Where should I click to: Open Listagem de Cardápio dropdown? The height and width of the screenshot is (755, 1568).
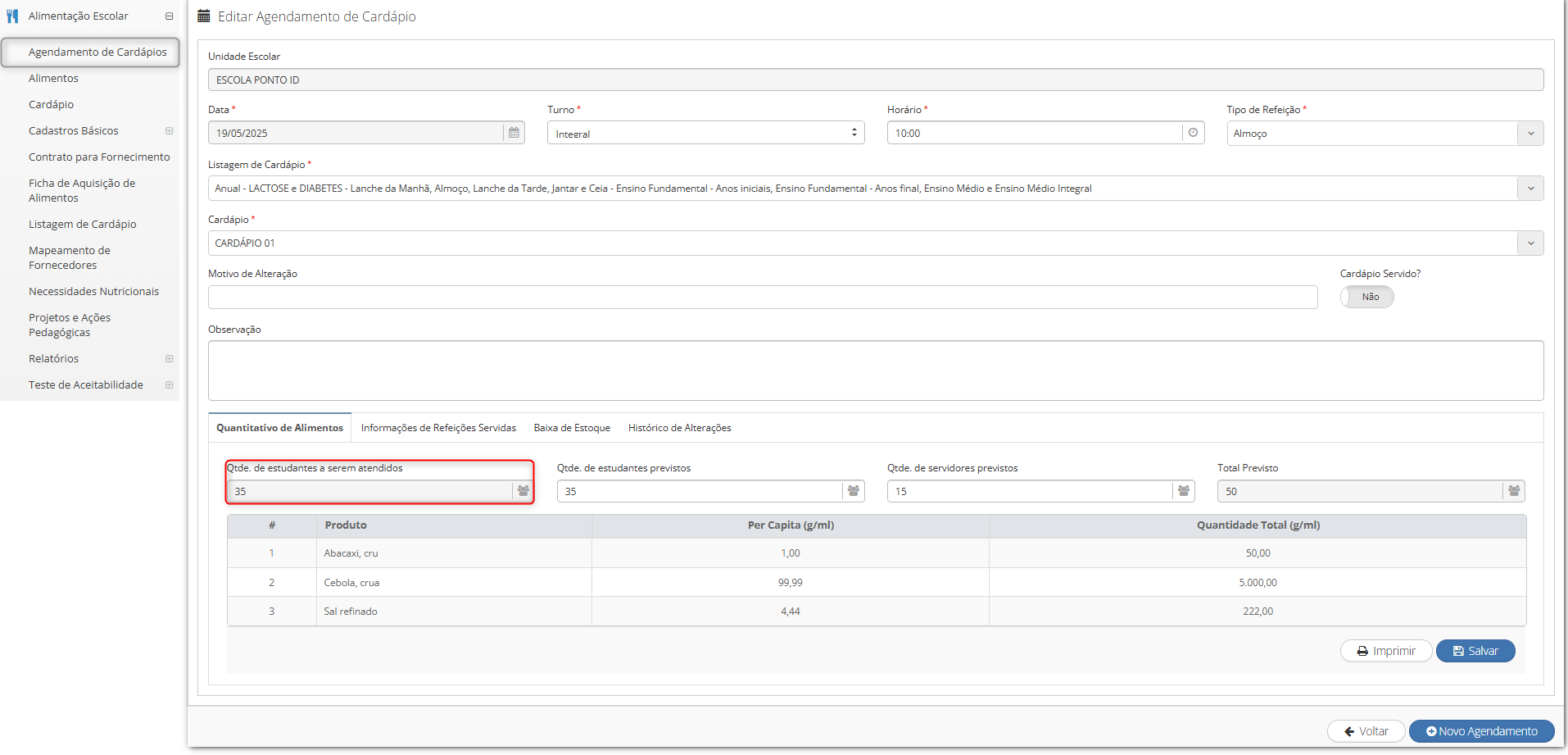[x=876, y=188]
